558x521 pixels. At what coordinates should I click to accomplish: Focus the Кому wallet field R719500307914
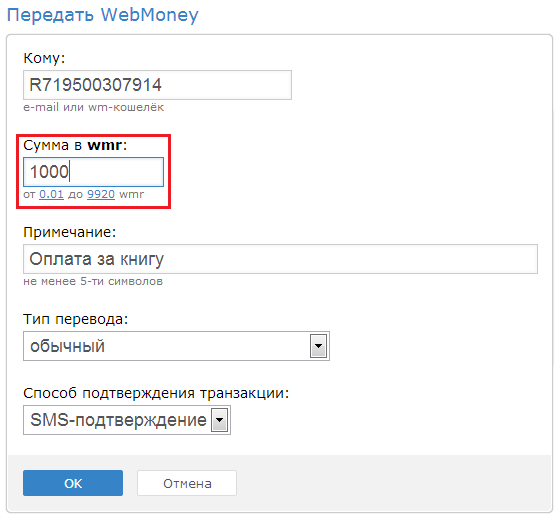pos(157,85)
